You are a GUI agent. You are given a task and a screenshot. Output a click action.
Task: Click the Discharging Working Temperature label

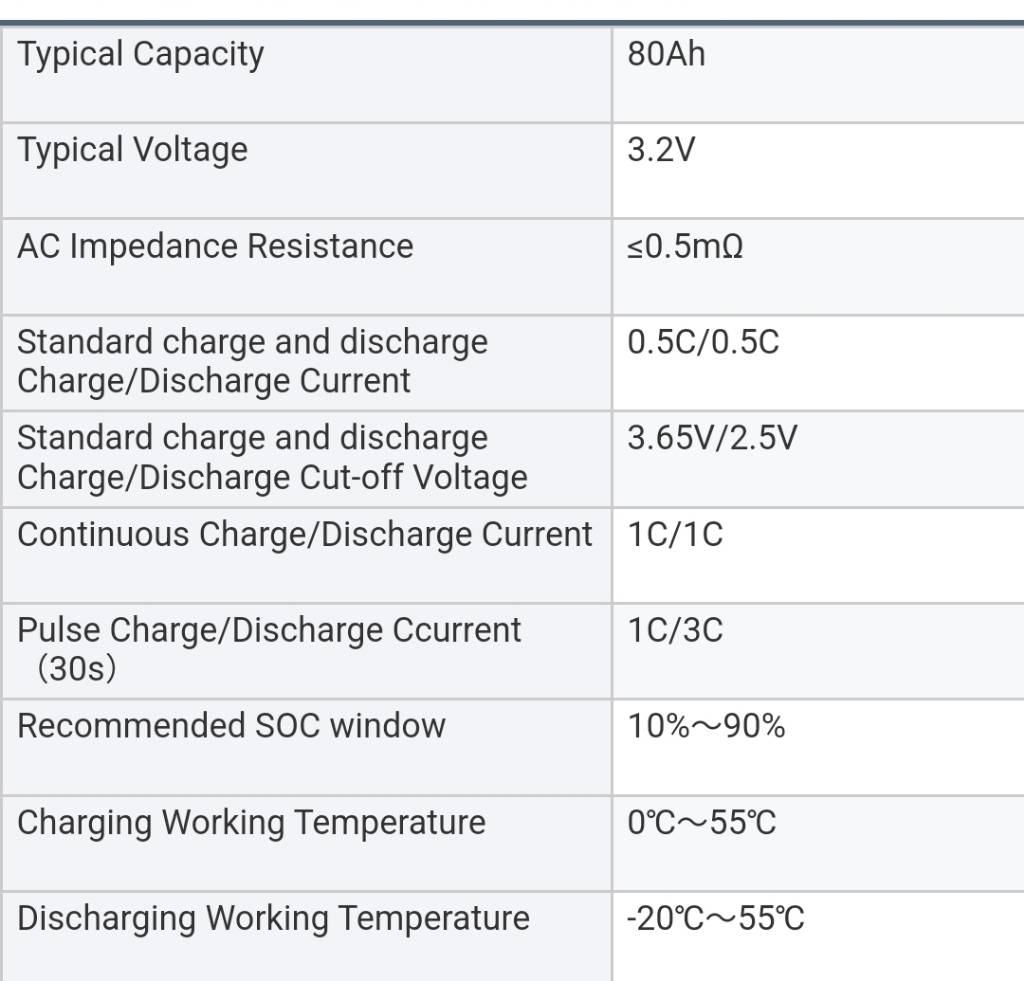pyautogui.click(x=273, y=917)
